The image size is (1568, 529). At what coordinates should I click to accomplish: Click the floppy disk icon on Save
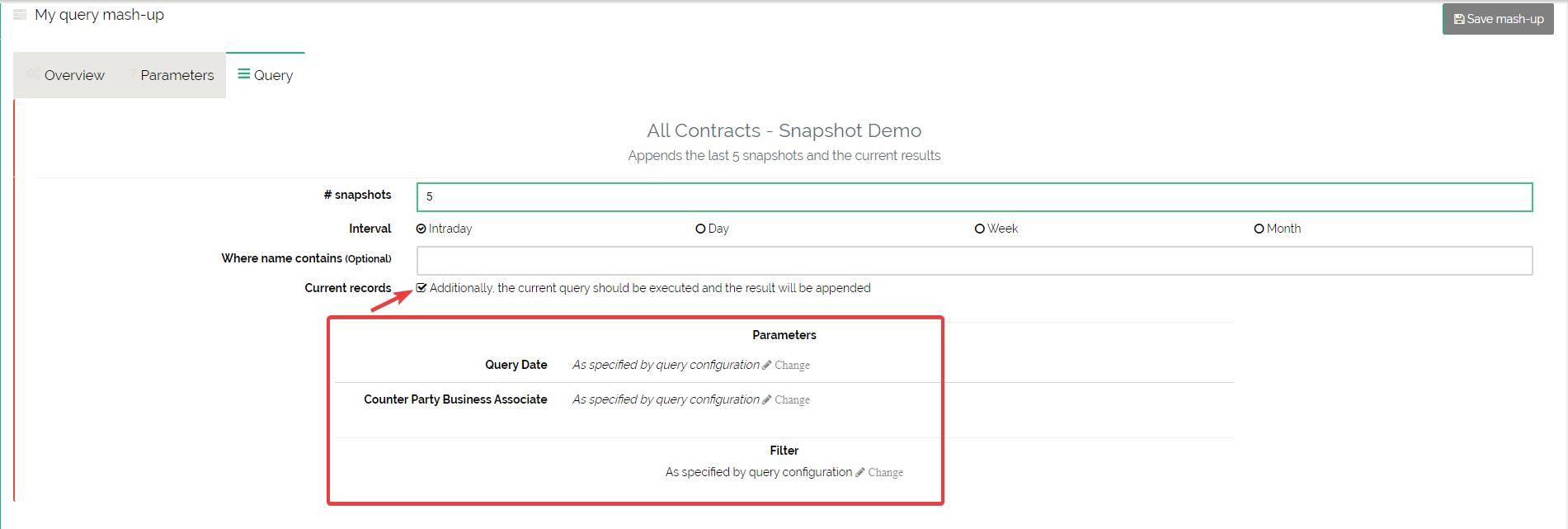1458,19
